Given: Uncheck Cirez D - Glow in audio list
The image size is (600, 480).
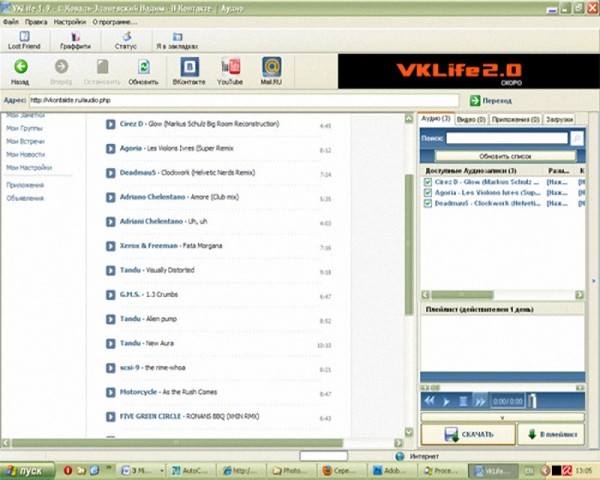Looking at the screenshot, I should pyautogui.click(x=428, y=183).
